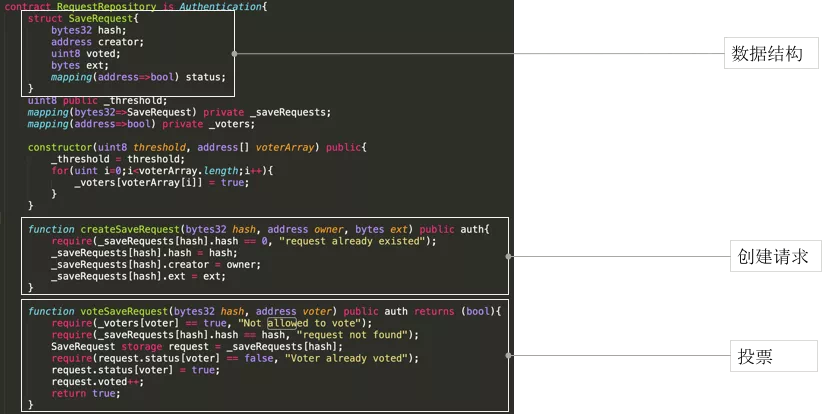
Task: Click '_voters[voterArray[i]] = true;' line
Action: (x=161, y=182)
